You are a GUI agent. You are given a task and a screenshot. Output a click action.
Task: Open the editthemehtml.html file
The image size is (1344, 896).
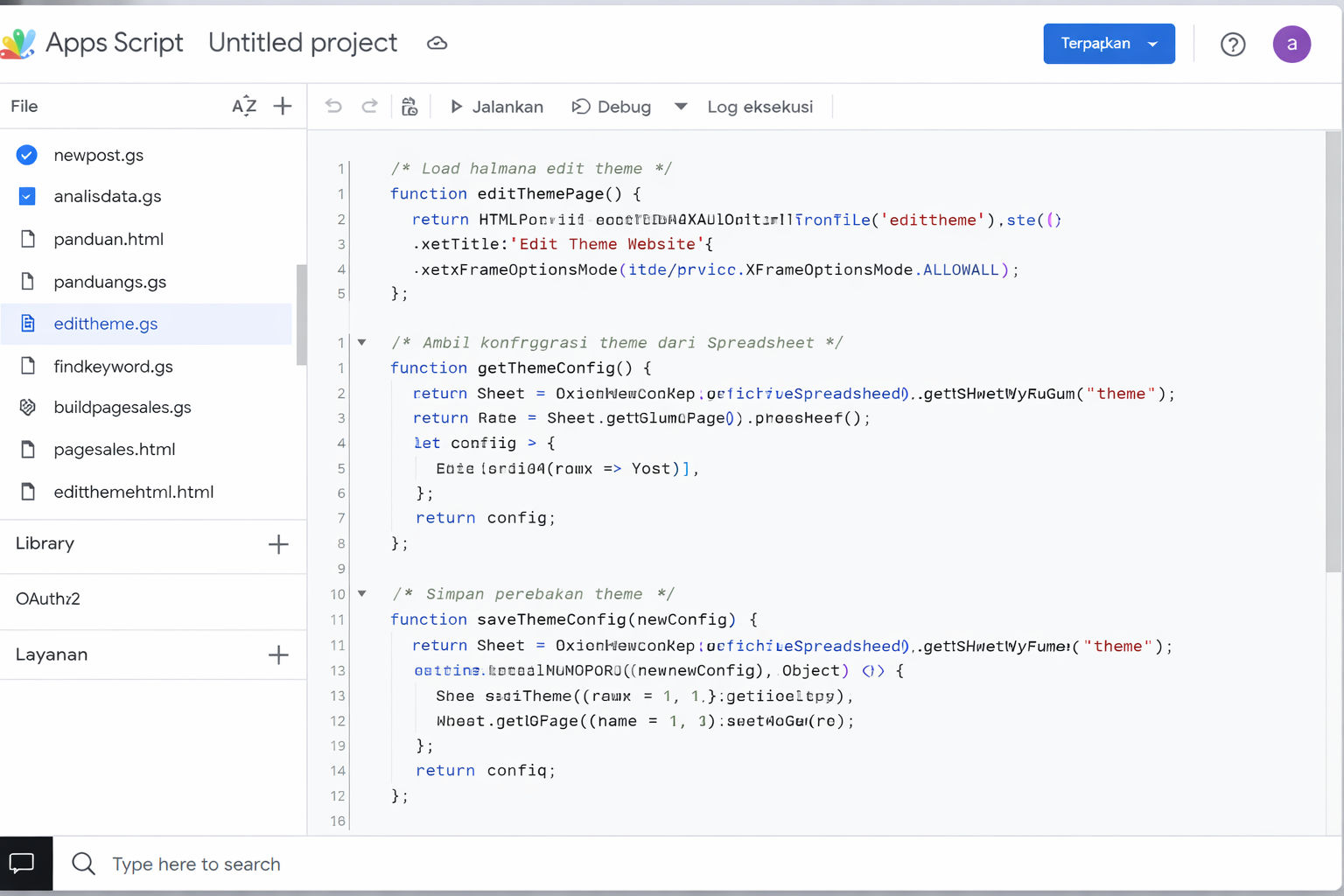pyautogui.click(x=134, y=492)
